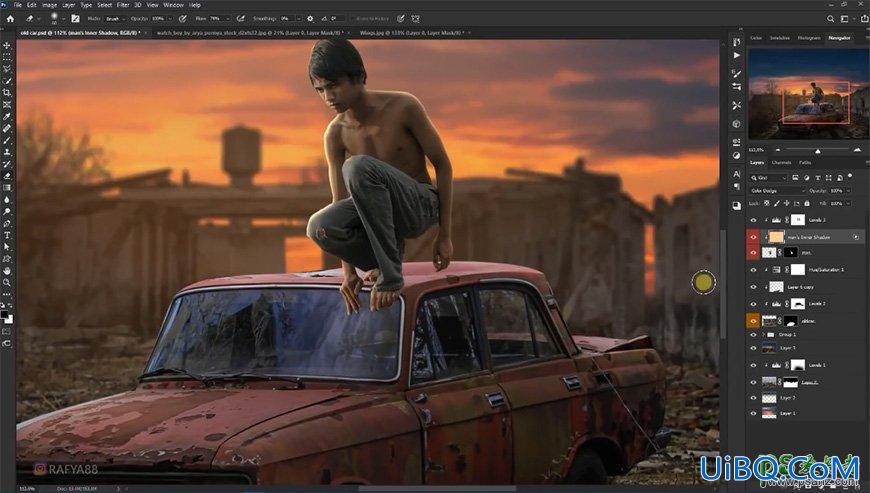Switch to the Channels tab
This screenshot has height=493, width=870.
tap(781, 162)
